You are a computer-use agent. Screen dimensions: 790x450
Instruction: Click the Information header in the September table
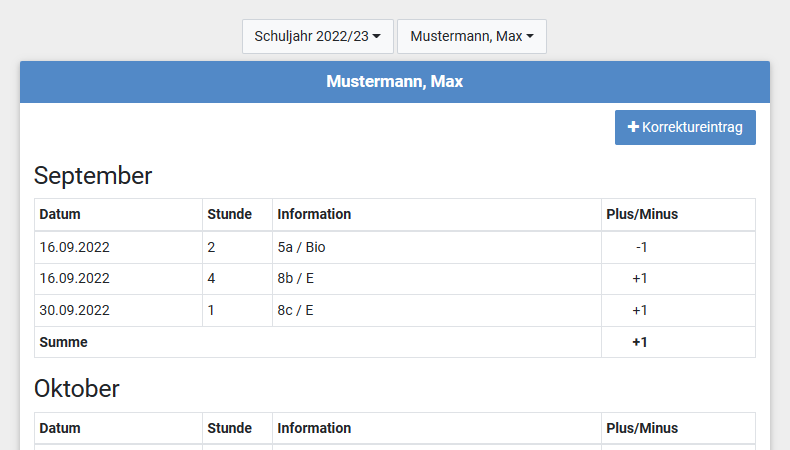pos(314,214)
